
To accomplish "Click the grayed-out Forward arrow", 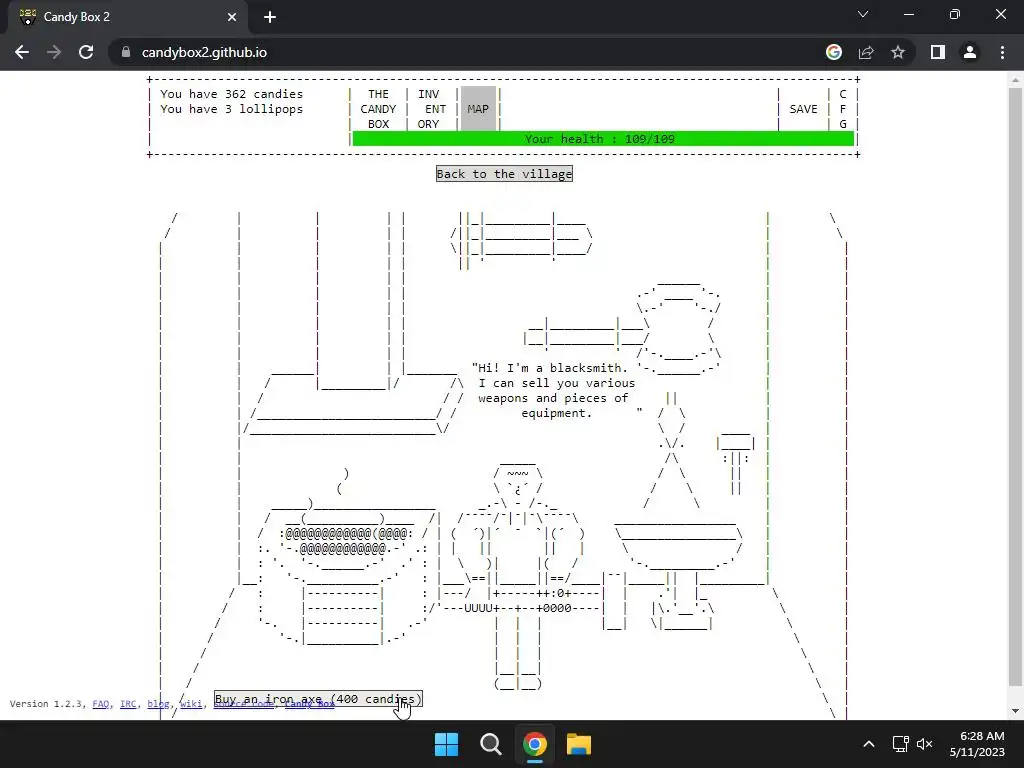I will pyautogui.click(x=54, y=52).
